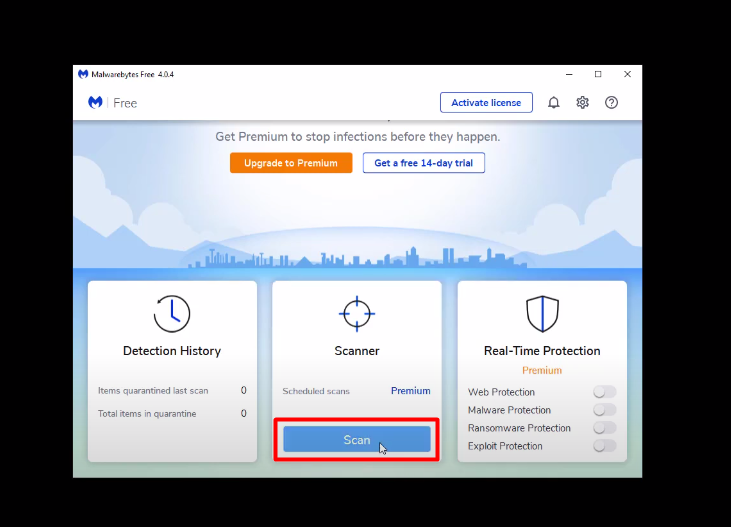Toggle Exploit Protection switch
The image size is (731, 527).
[605, 446]
